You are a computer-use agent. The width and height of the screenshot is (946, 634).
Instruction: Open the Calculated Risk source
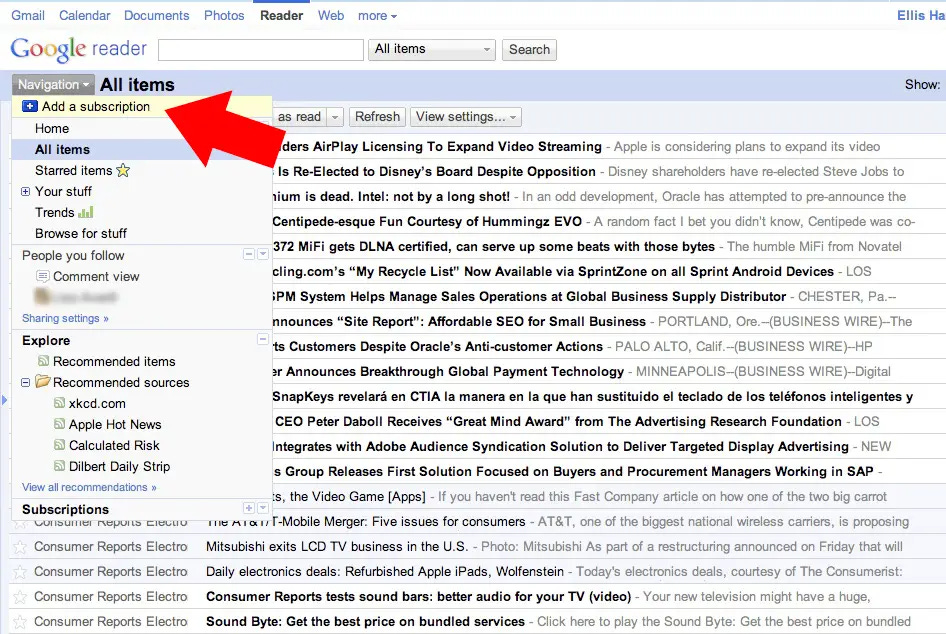114,445
